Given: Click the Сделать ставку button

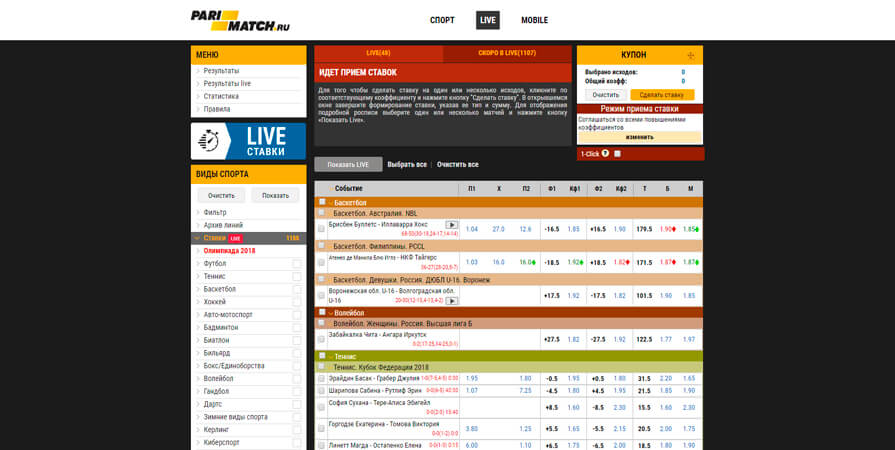Looking at the screenshot, I should pyautogui.click(x=662, y=95).
